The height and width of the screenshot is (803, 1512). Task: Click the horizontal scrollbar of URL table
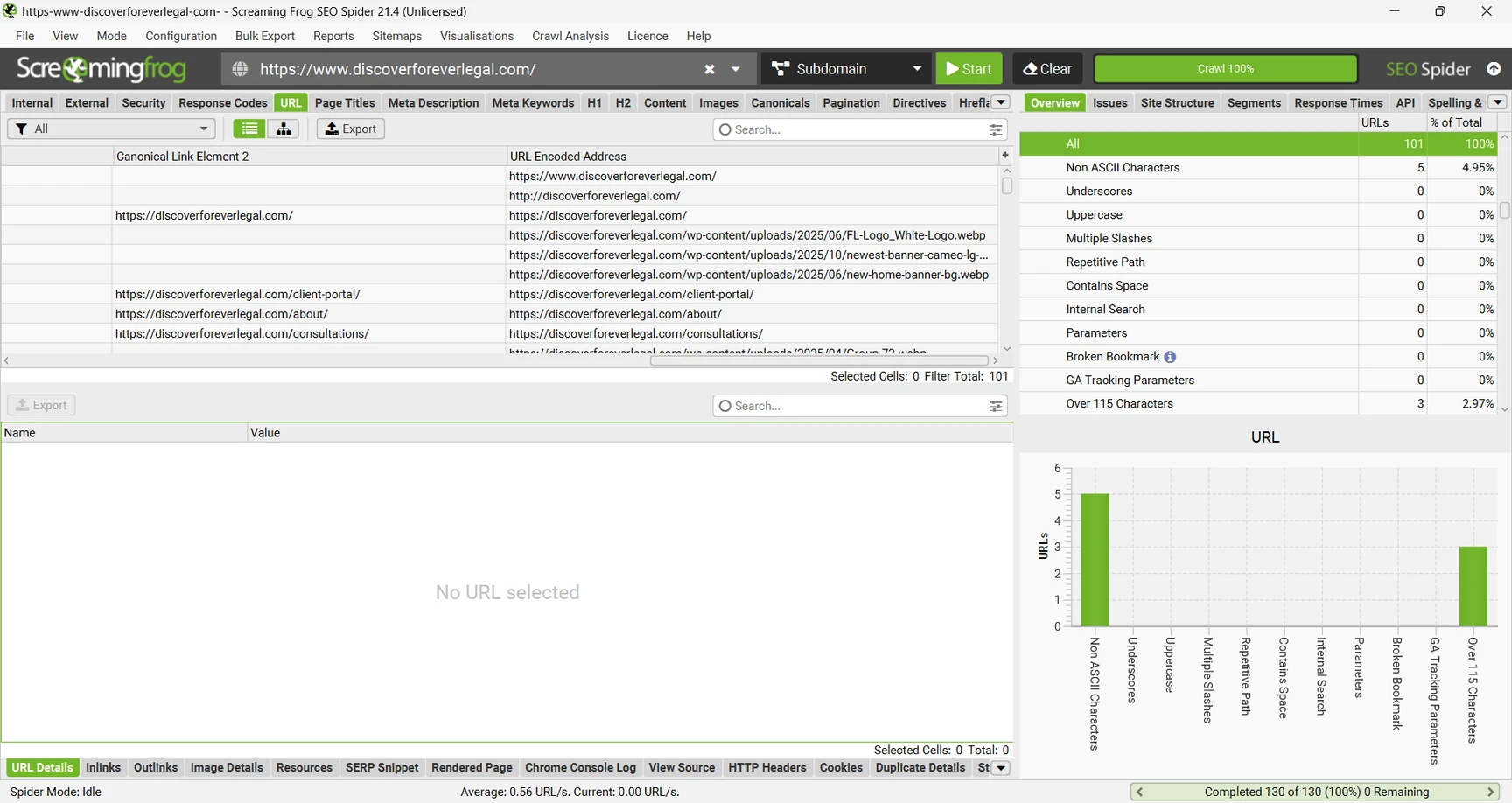click(x=819, y=360)
